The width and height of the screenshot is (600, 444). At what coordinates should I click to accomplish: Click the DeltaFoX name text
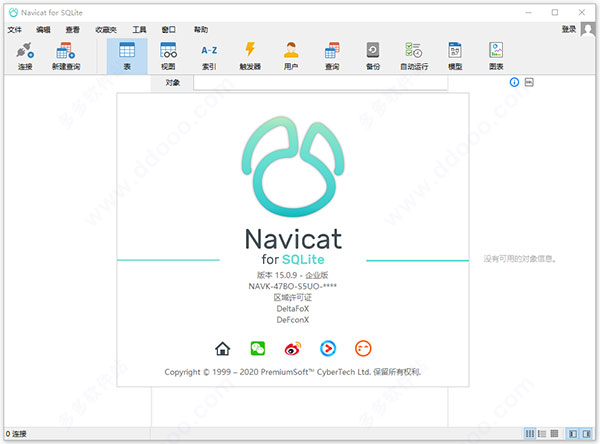293,309
